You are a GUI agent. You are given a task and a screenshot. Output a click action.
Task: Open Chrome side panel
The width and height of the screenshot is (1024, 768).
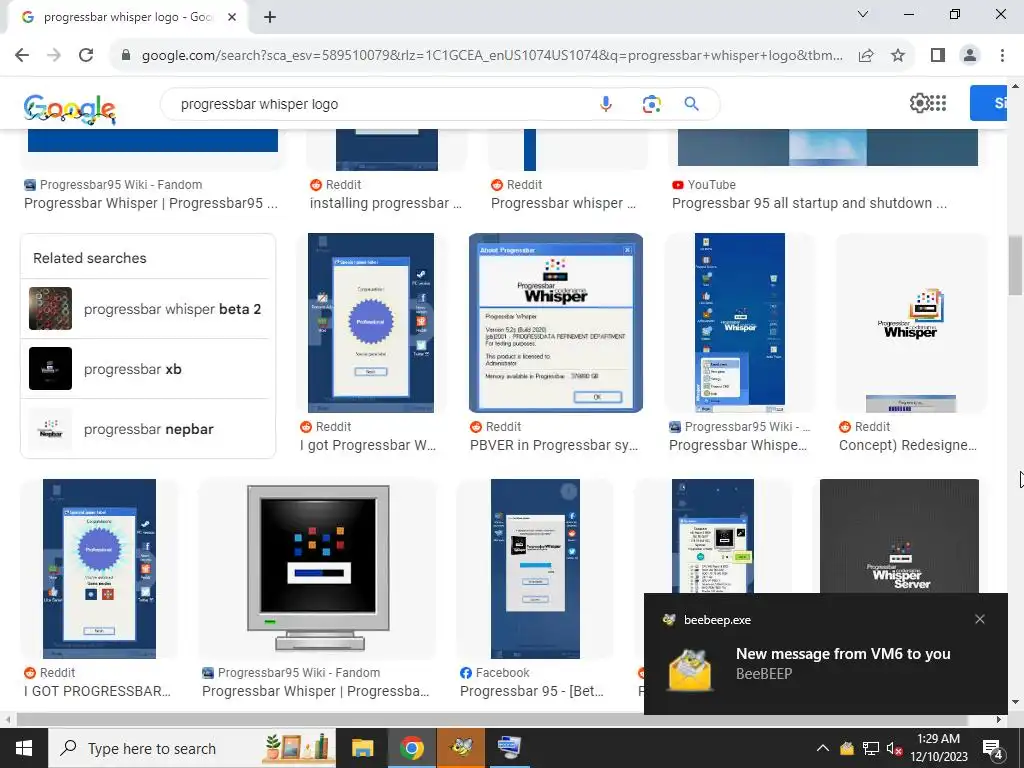pyautogui.click(x=938, y=55)
